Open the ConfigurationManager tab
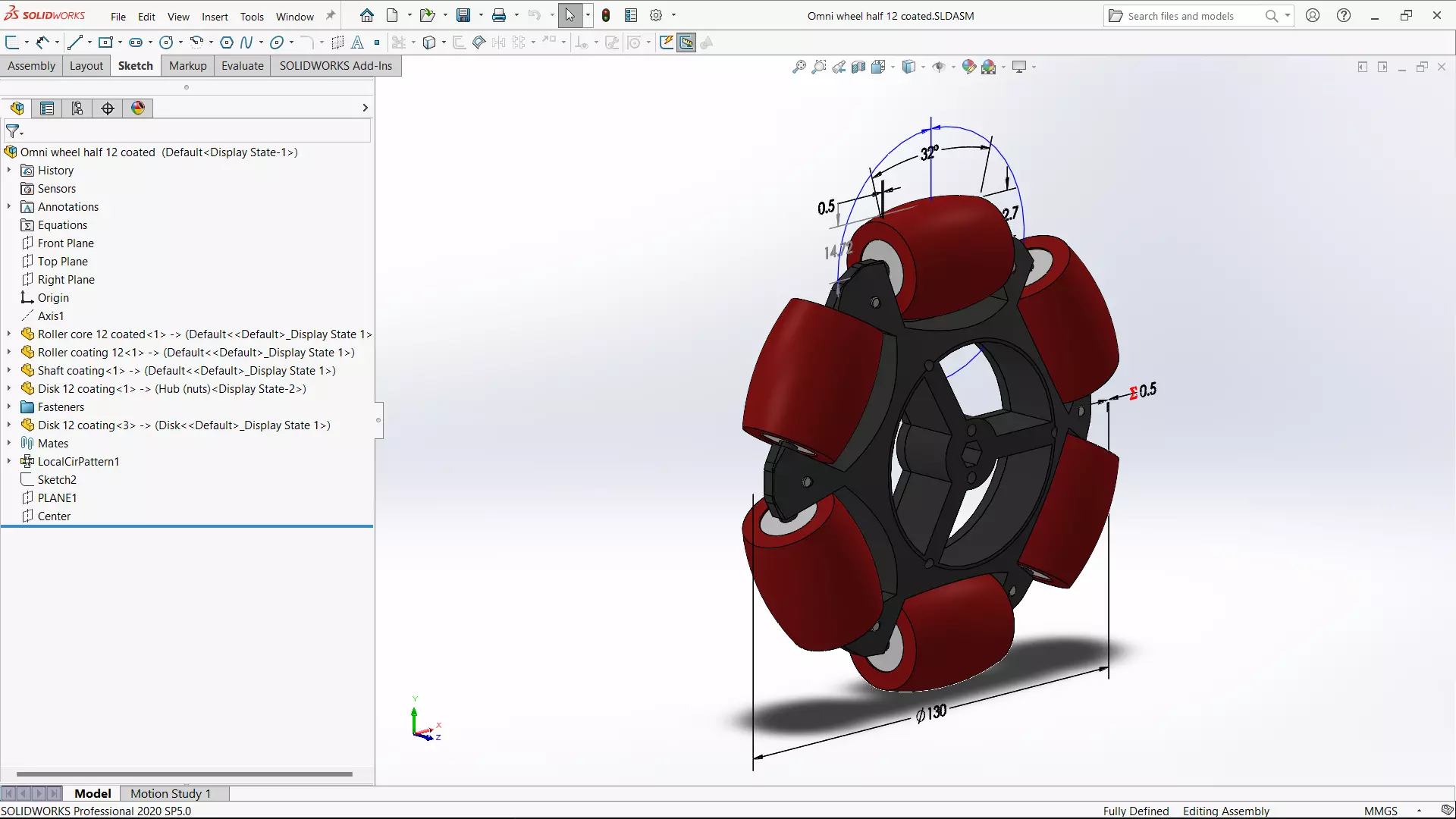1456x819 pixels. [77, 108]
